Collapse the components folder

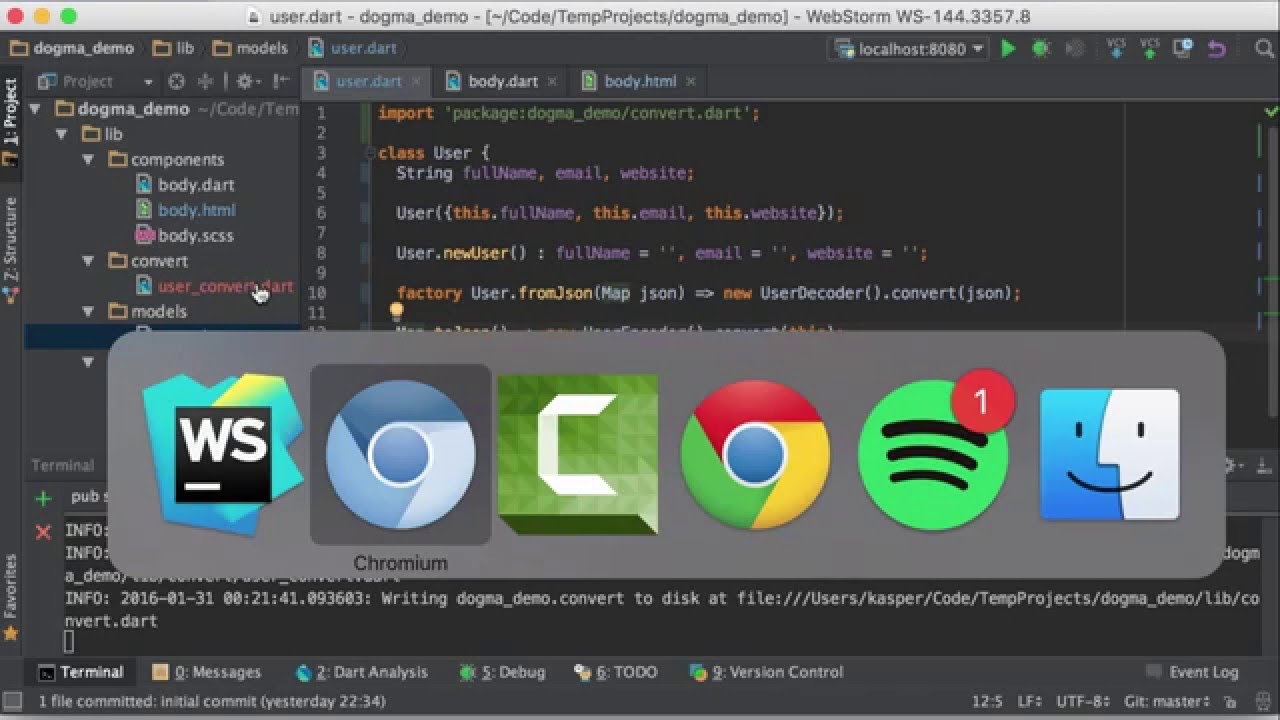(88, 160)
